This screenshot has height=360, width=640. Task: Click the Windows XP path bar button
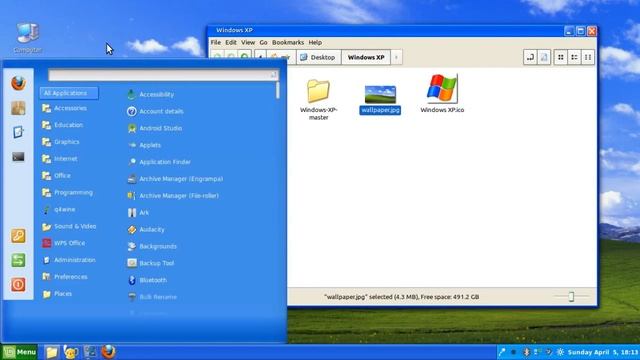point(366,57)
